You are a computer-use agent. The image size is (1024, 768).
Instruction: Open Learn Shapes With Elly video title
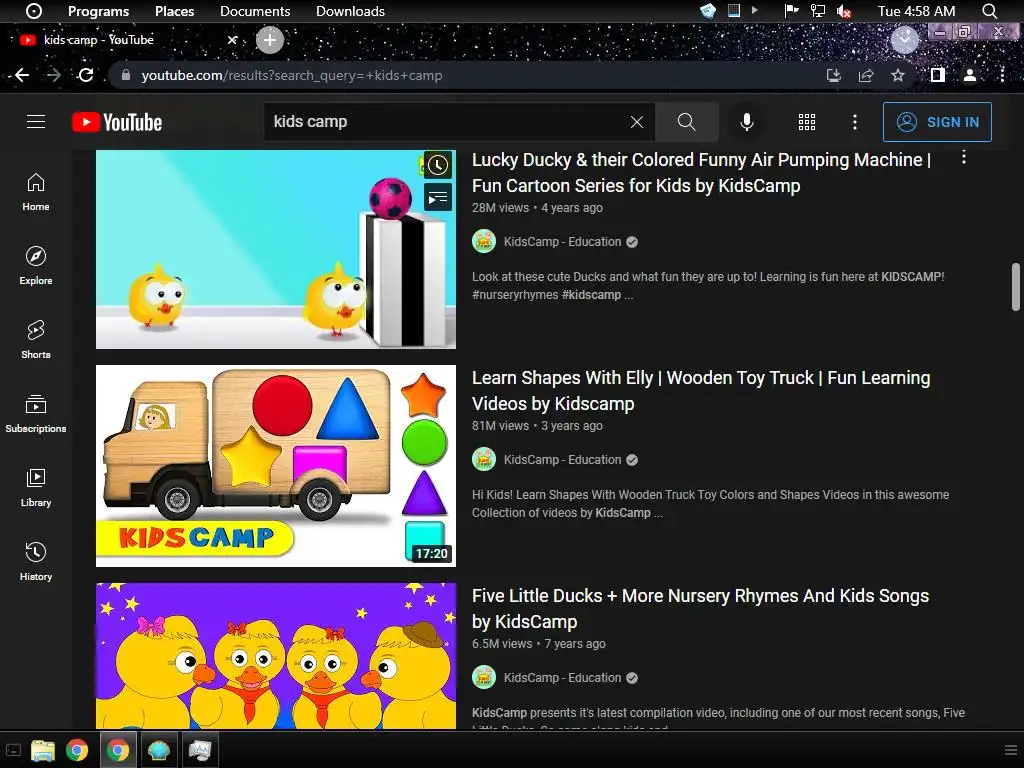(701, 391)
